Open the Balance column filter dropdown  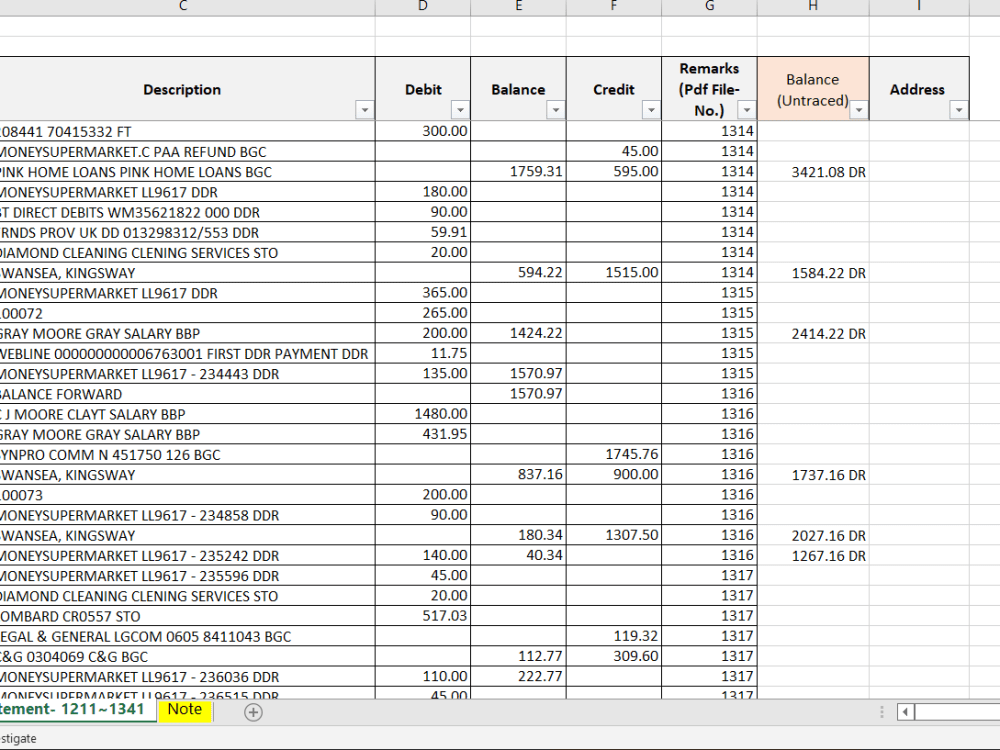(555, 110)
